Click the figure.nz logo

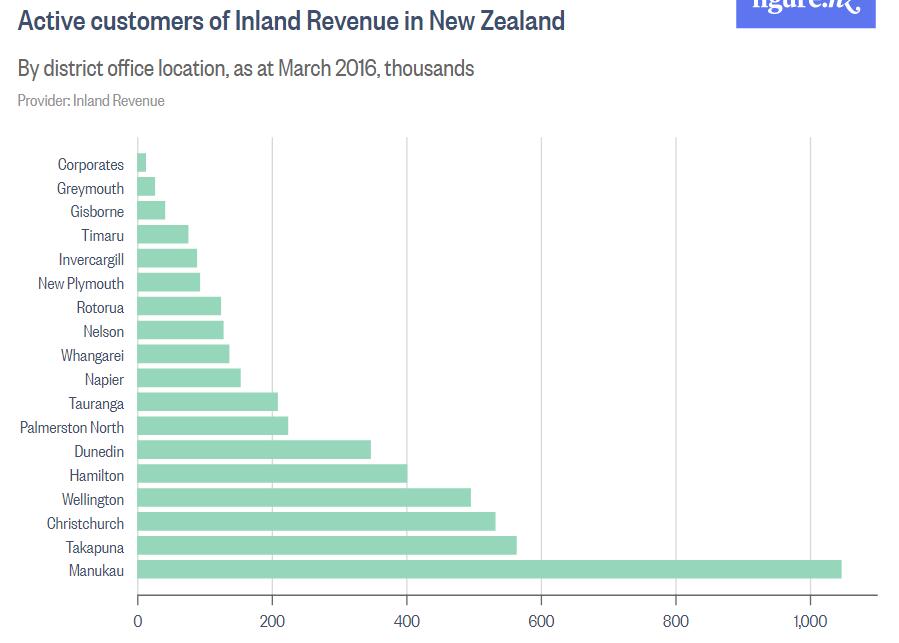point(805,12)
